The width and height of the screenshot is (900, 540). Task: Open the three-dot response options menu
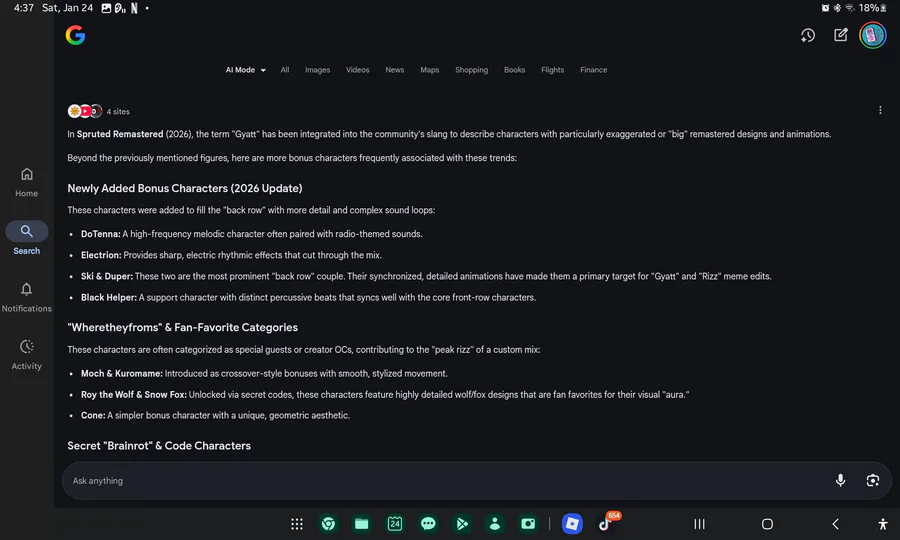click(880, 110)
